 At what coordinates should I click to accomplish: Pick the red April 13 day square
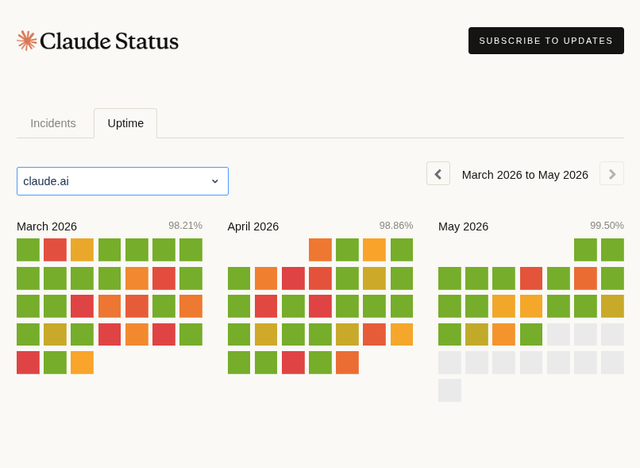point(266,306)
